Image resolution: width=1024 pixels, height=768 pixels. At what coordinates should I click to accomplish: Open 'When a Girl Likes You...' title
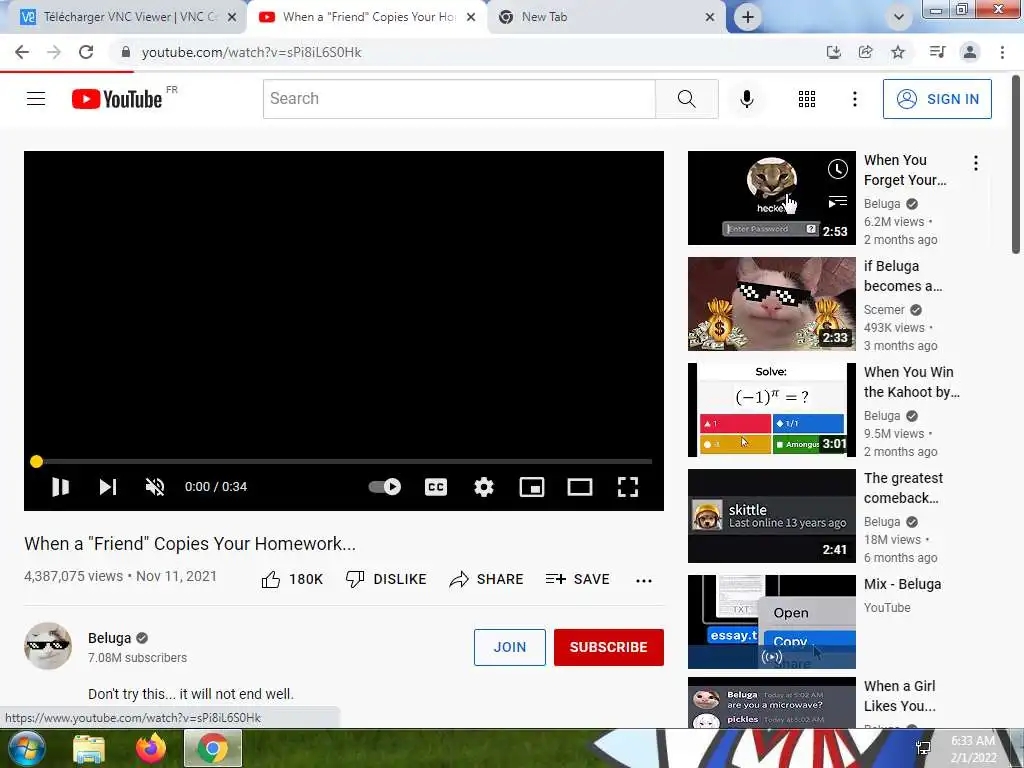point(899,696)
